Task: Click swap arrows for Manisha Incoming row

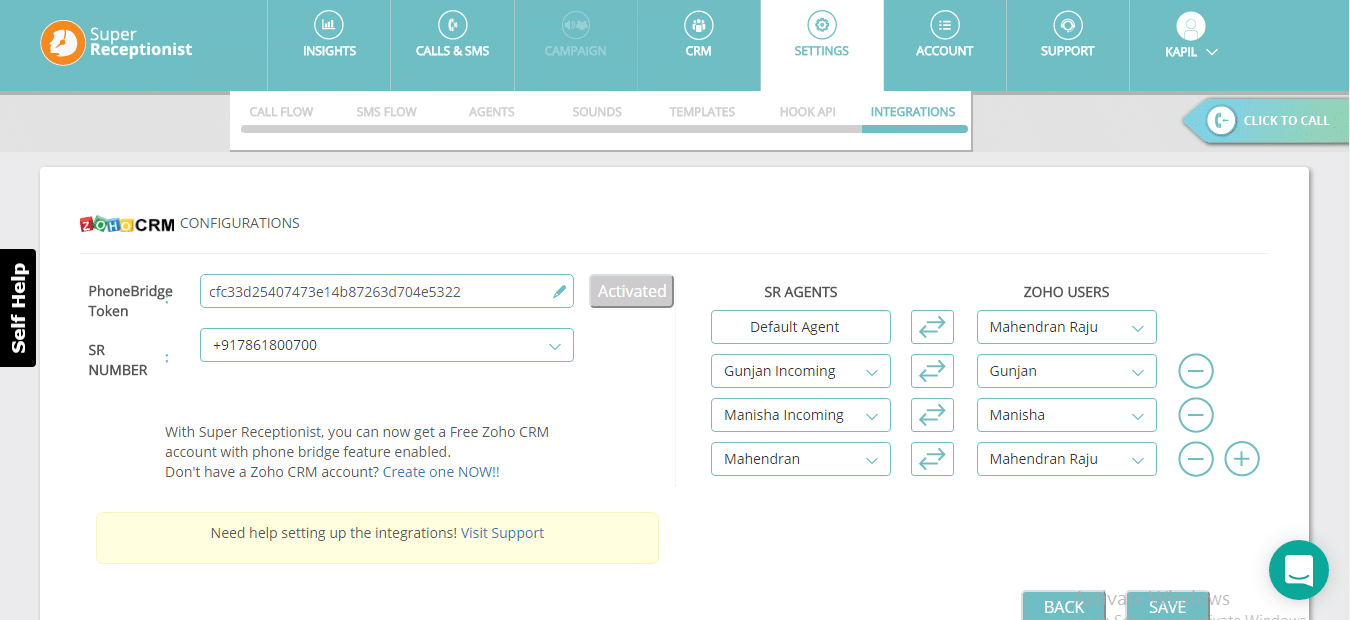Action: click(x=932, y=415)
